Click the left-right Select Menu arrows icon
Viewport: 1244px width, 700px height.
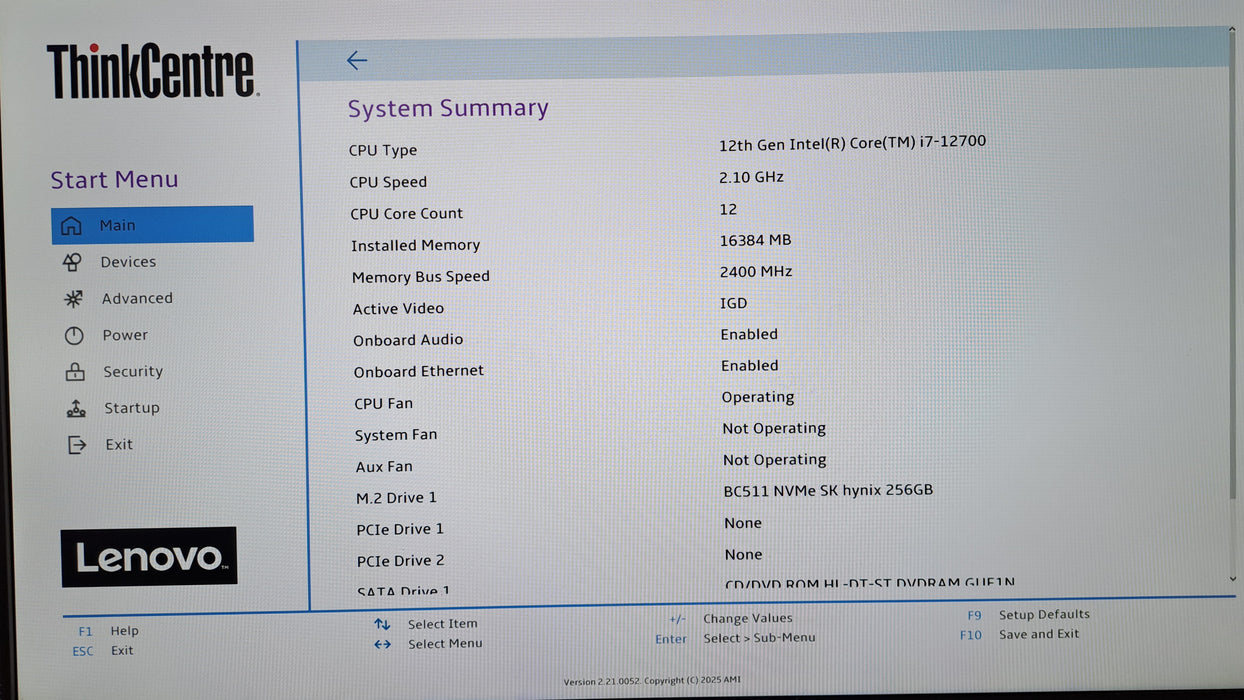(x=382, y=644)
